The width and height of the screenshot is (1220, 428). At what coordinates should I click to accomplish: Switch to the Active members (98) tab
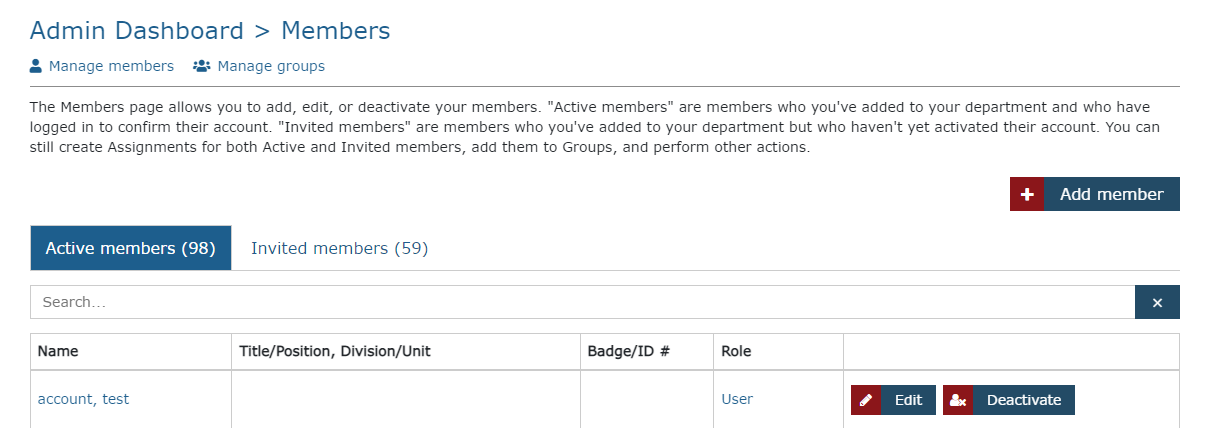pyautogui.click(x=131, y=248)
